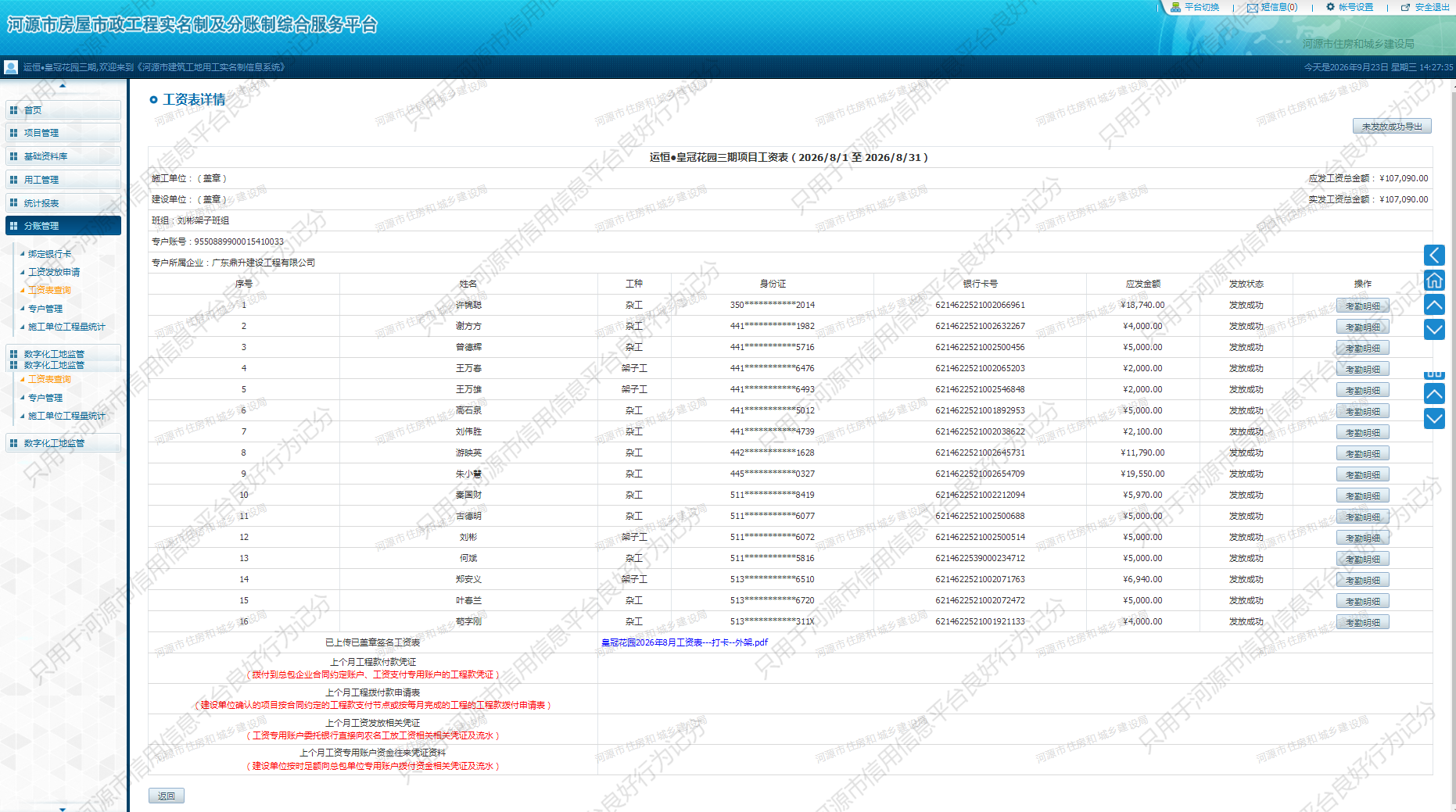The height and width of the screenshot is (812, 1456).
Task: Click the grid icon beside 用工管理
Action: click(13, 180)
